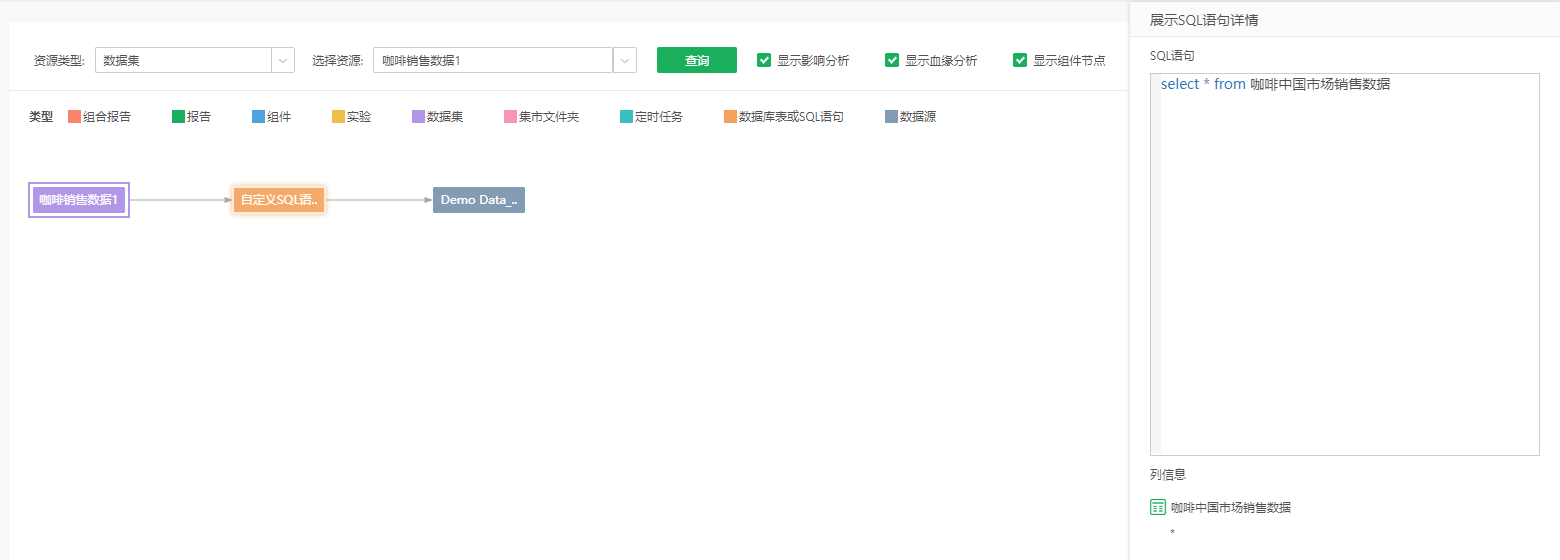Click the purple 数据集 legend swatch
Image resolution: width=1560 pixels, height=560 pixels.
[x=418, y=117]
